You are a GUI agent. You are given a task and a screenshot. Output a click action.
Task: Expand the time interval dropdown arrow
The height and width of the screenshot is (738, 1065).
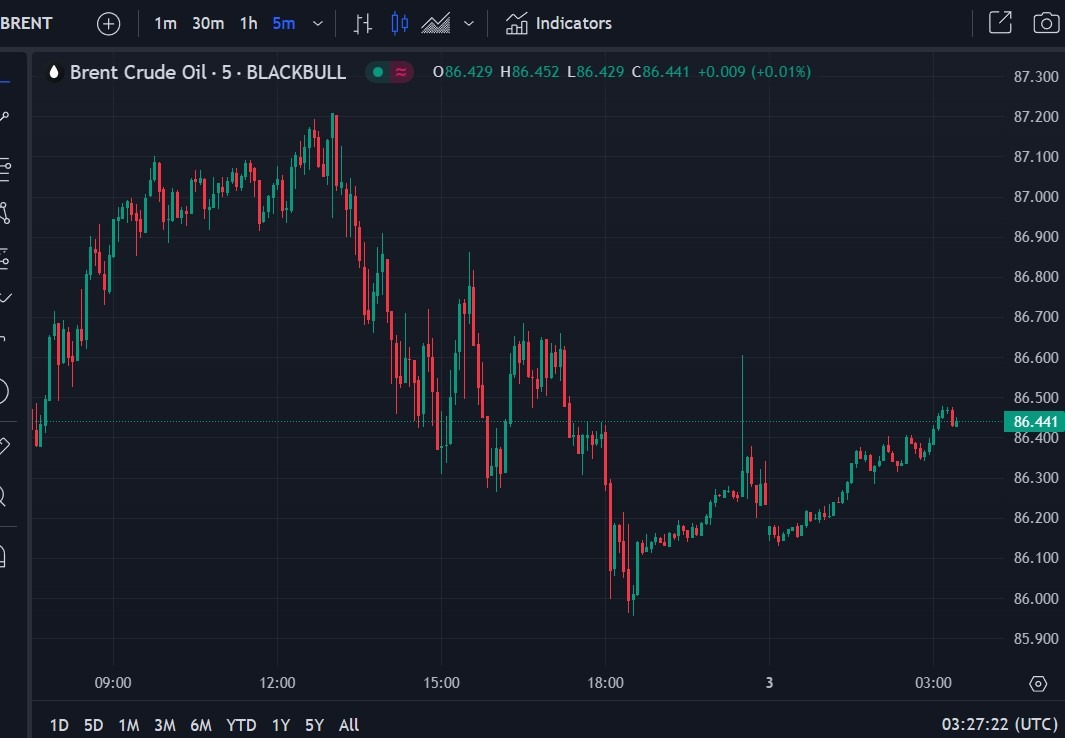pyautogui.click(x=317, y=24)
